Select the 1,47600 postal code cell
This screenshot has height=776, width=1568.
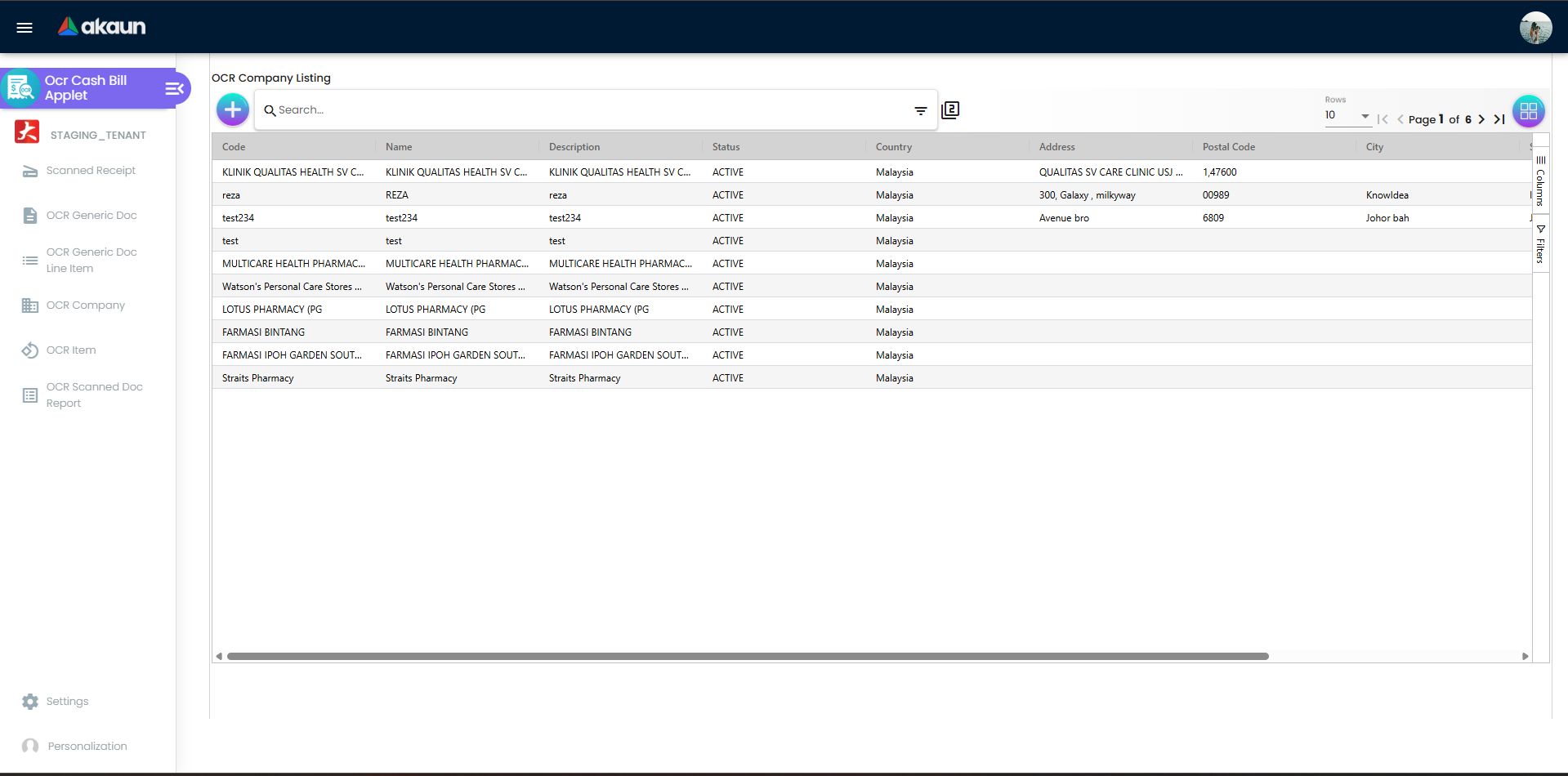[1275, 172]
